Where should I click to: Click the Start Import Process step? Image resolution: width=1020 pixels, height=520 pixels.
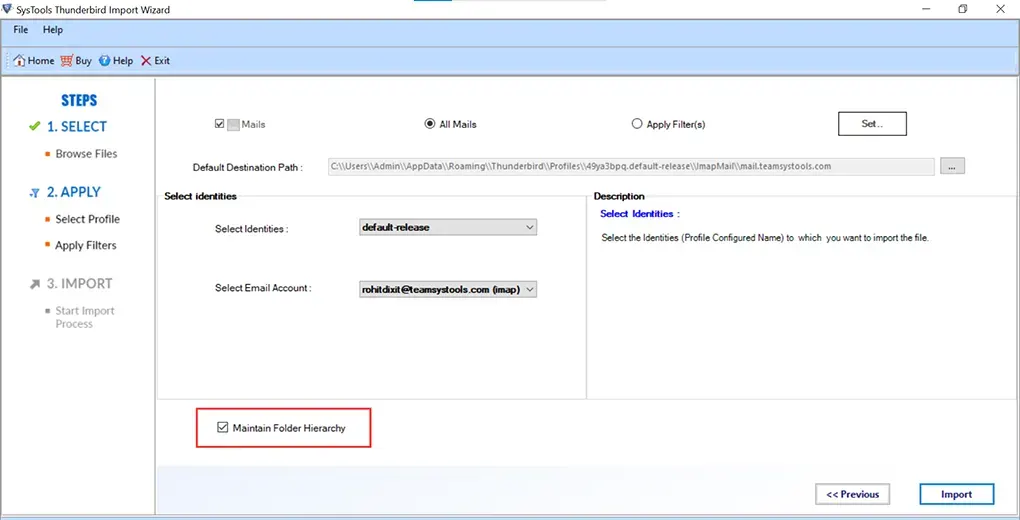[85, 317]
